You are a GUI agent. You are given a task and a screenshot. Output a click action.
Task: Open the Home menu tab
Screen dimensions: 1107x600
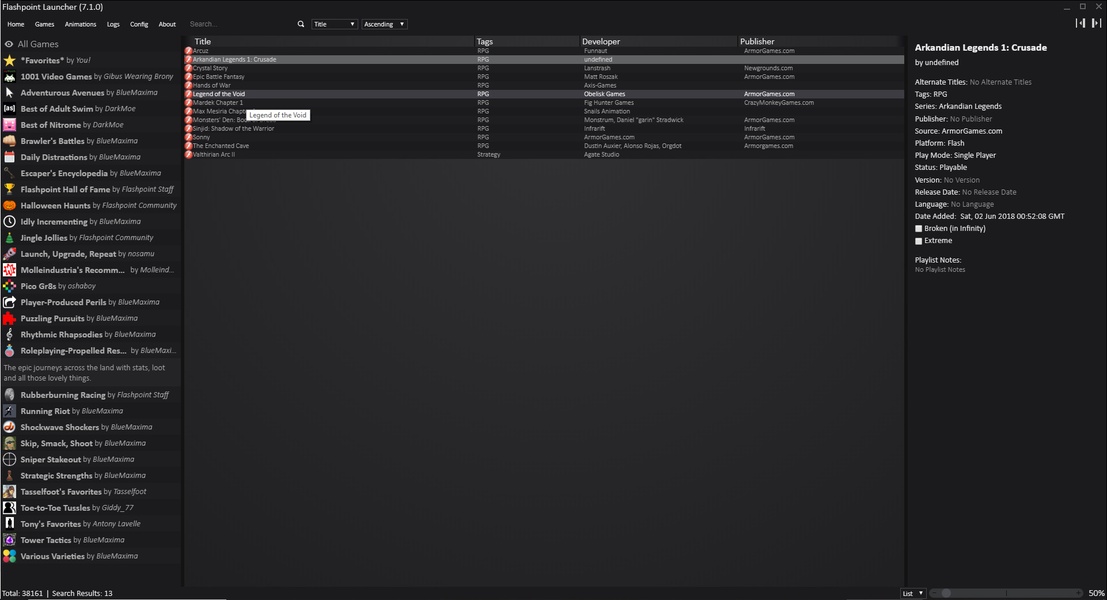pyautogui.click(x=16, y=24)
